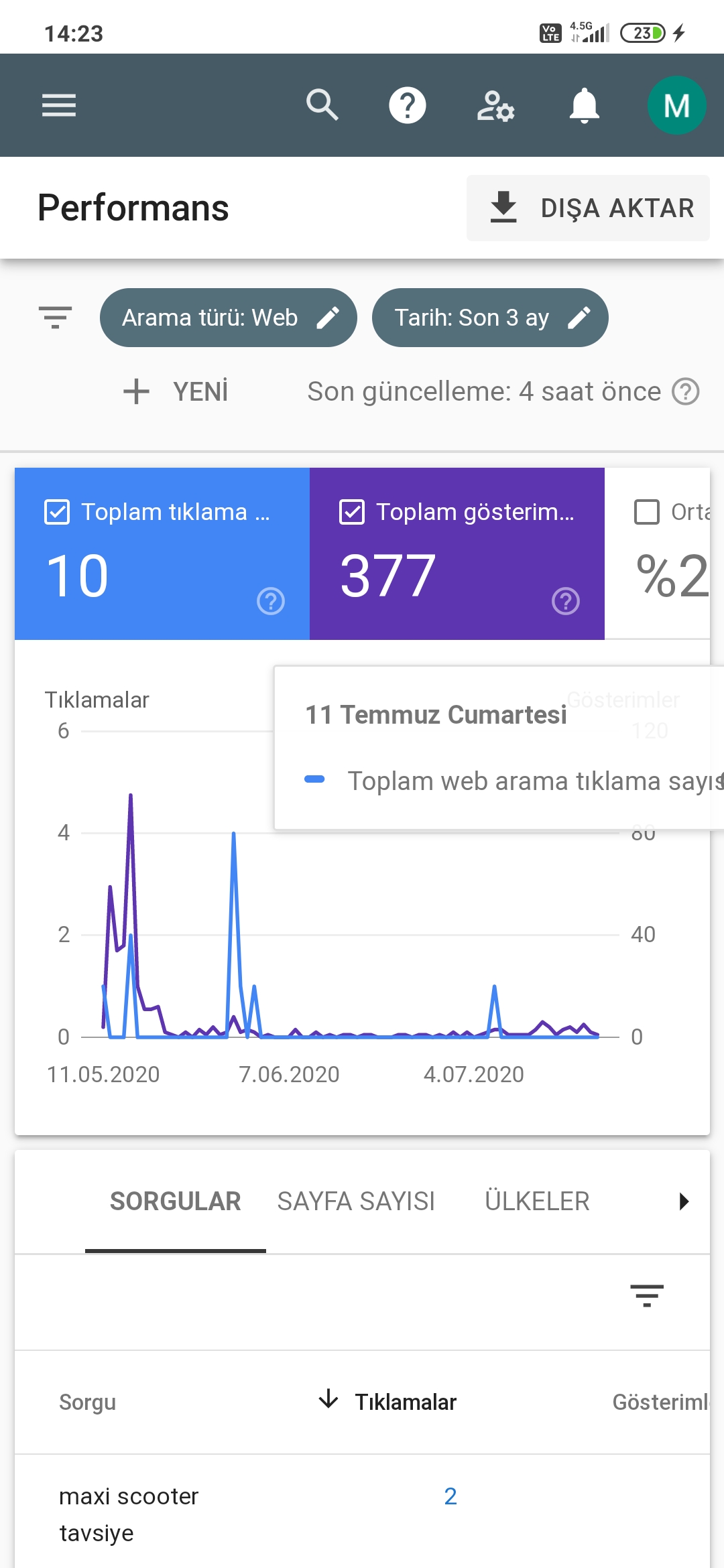Show more tabs with the right arrow

tap(684, 1201)
